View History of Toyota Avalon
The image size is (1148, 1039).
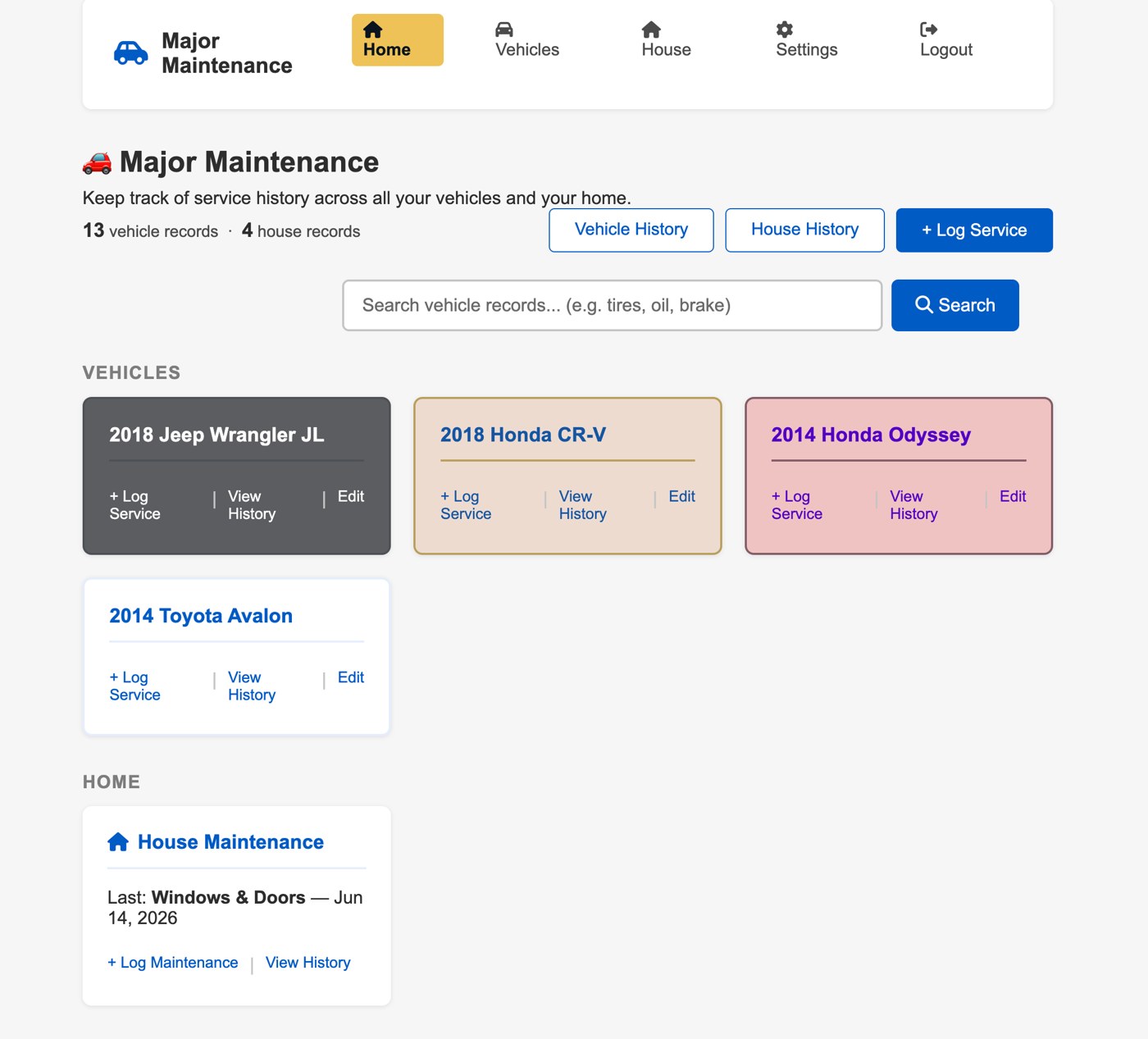pos(252,686)
